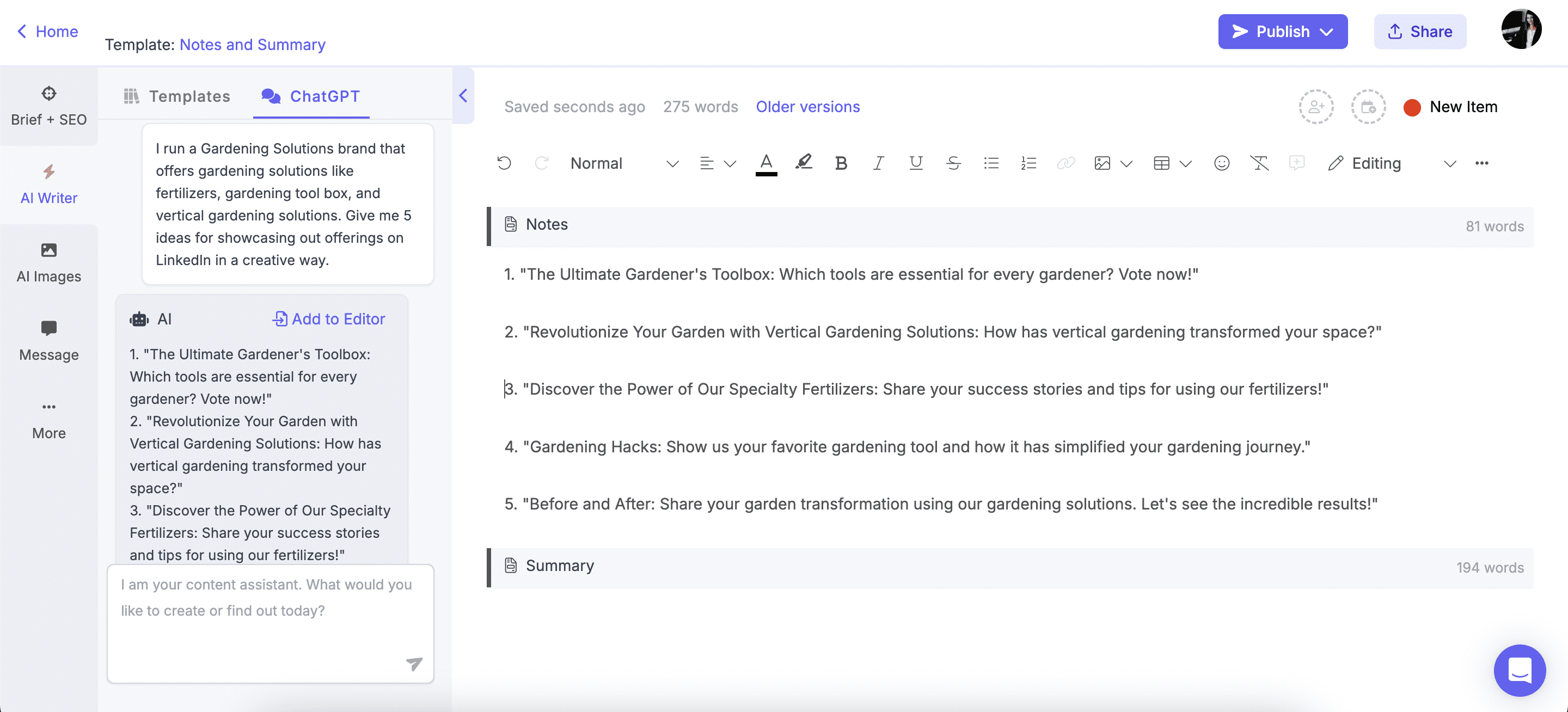Click note 3 about Specialty Fertilizers
Image resolution: width=1568 pixels, height=712 pixels.
pos(916,389)
